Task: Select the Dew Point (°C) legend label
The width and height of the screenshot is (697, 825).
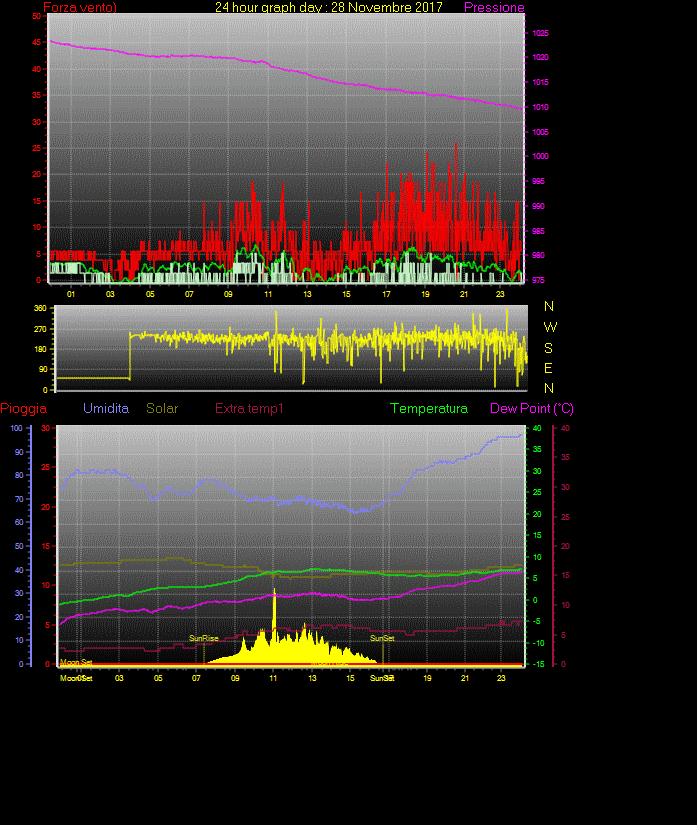Action: pos(532,409)
